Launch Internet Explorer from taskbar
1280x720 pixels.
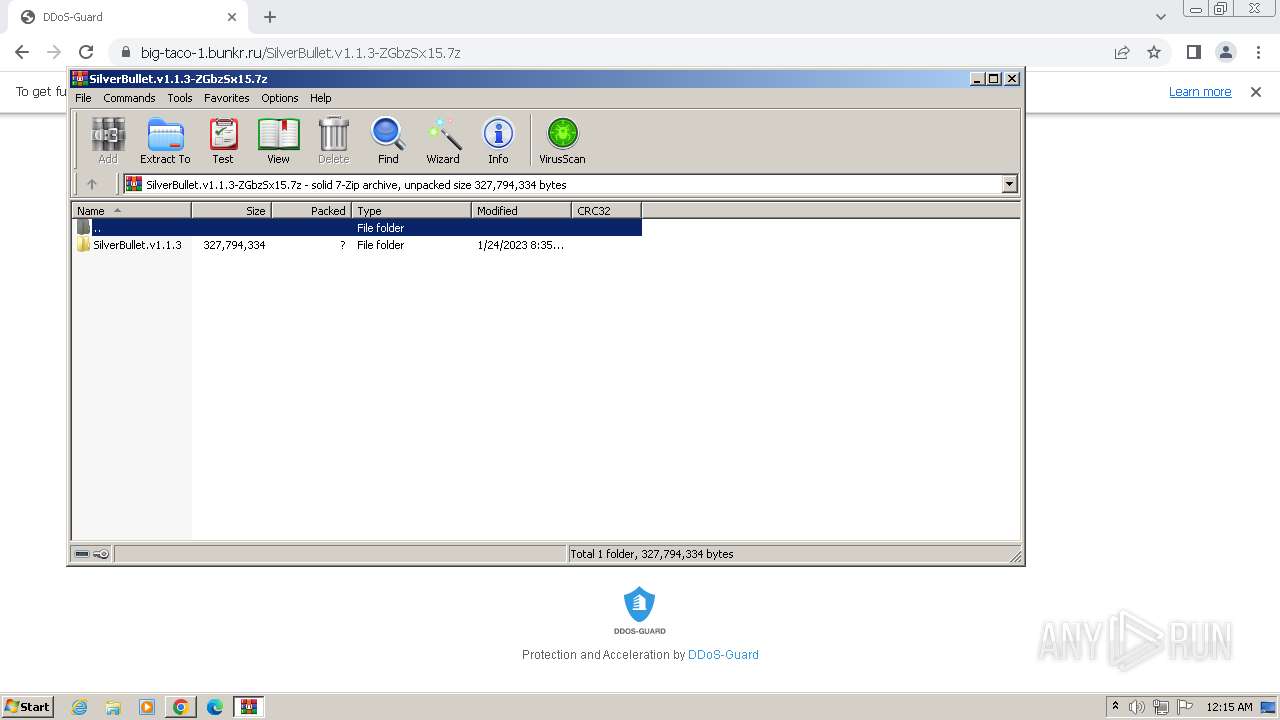click(x=79, y=707)
